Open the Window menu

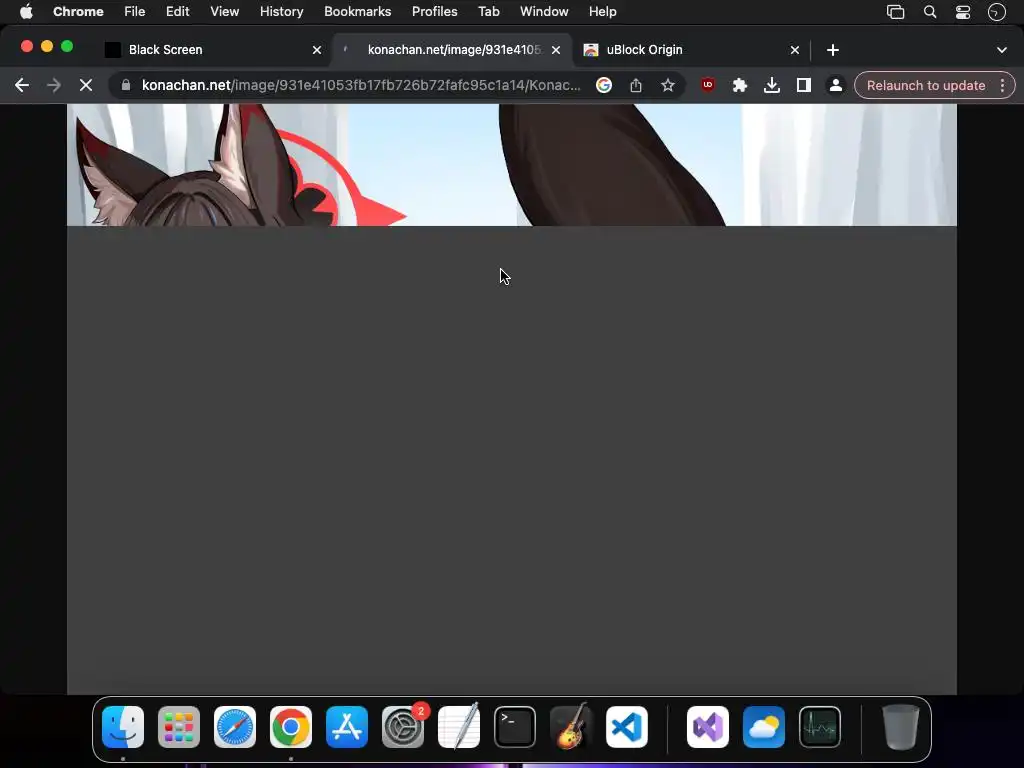click(x=544, y=12)
